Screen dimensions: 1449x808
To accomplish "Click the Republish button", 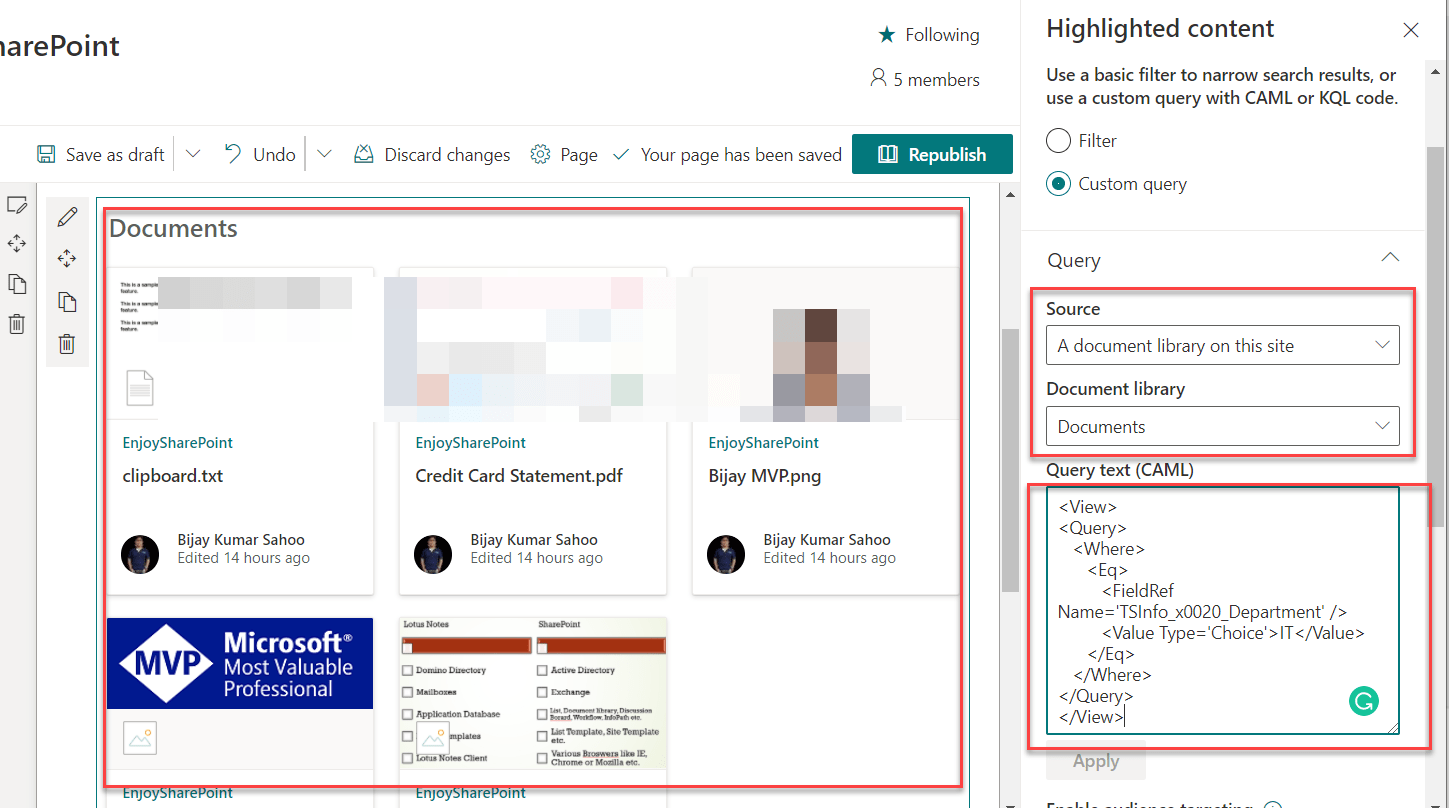I will pos(932,154).
